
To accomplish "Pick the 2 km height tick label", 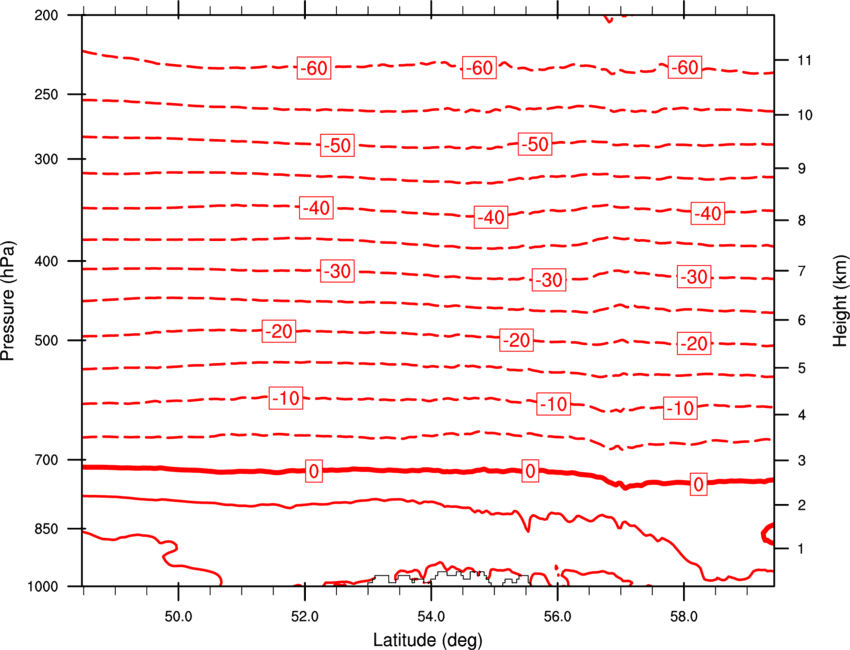I will [x=802, y=505].
